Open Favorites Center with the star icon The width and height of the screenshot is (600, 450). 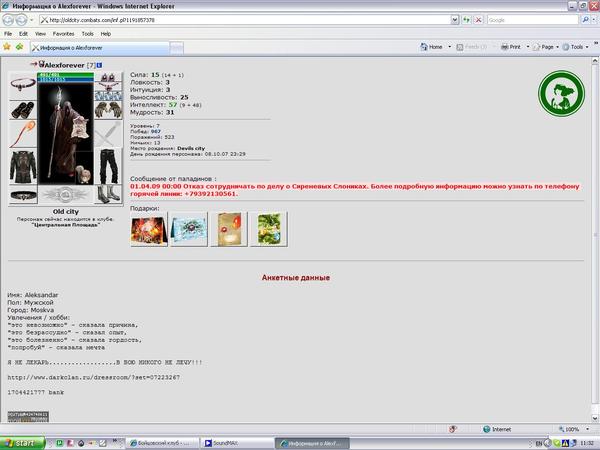[x=7, y=47]
